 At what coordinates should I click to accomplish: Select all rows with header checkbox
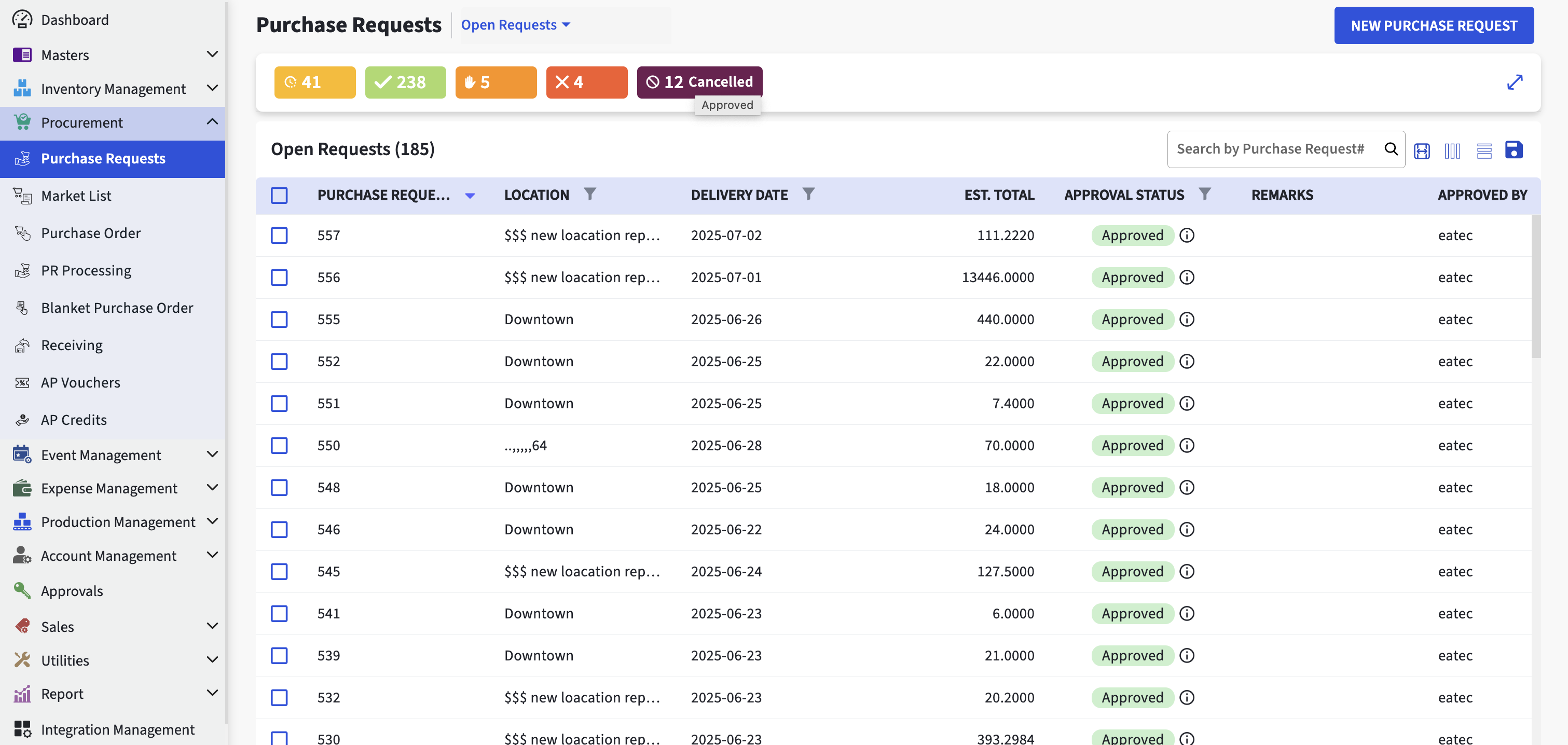tap(279, 196)
